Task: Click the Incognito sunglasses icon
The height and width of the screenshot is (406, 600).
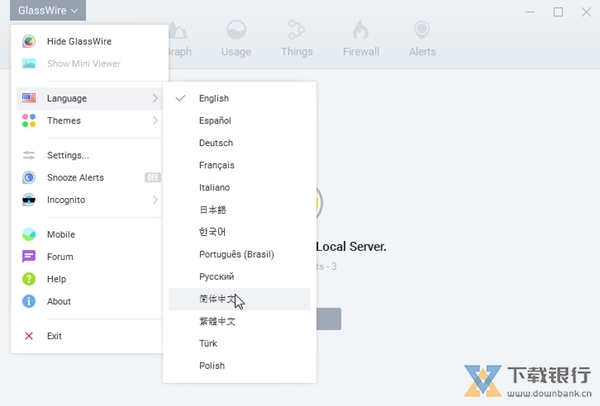Action: pos(29,200)
